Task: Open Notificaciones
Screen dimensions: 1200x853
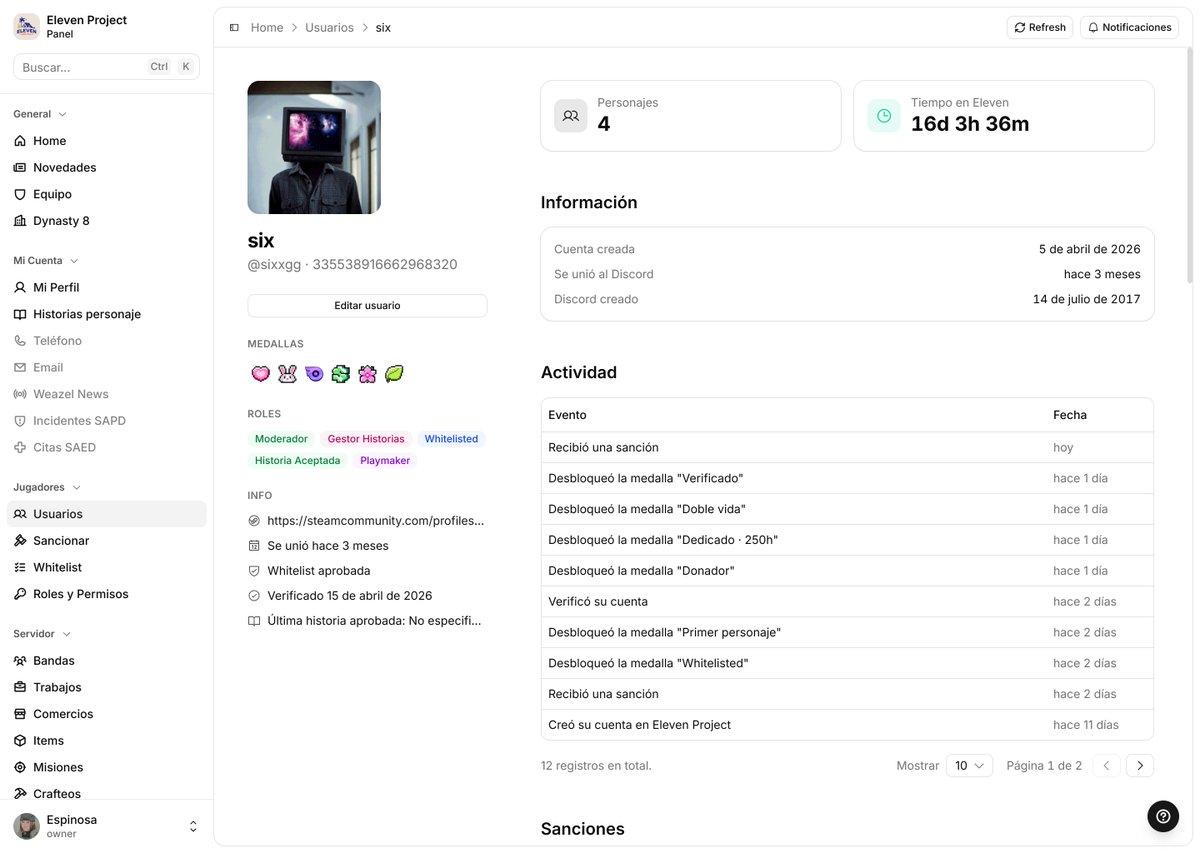Action: tap(1130, 28)
